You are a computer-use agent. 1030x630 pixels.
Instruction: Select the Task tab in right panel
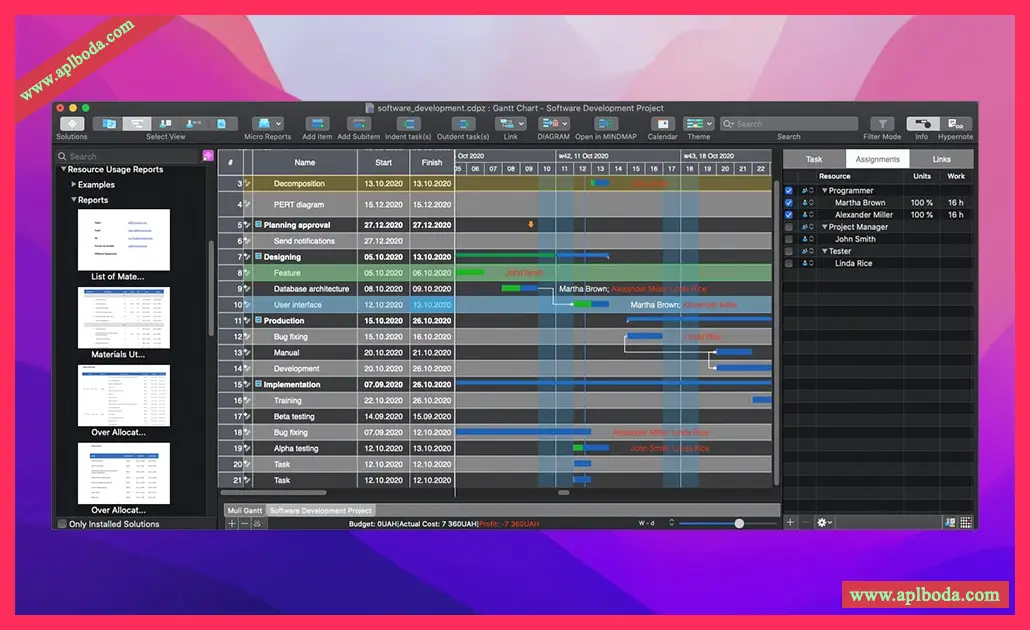point(814,159)
